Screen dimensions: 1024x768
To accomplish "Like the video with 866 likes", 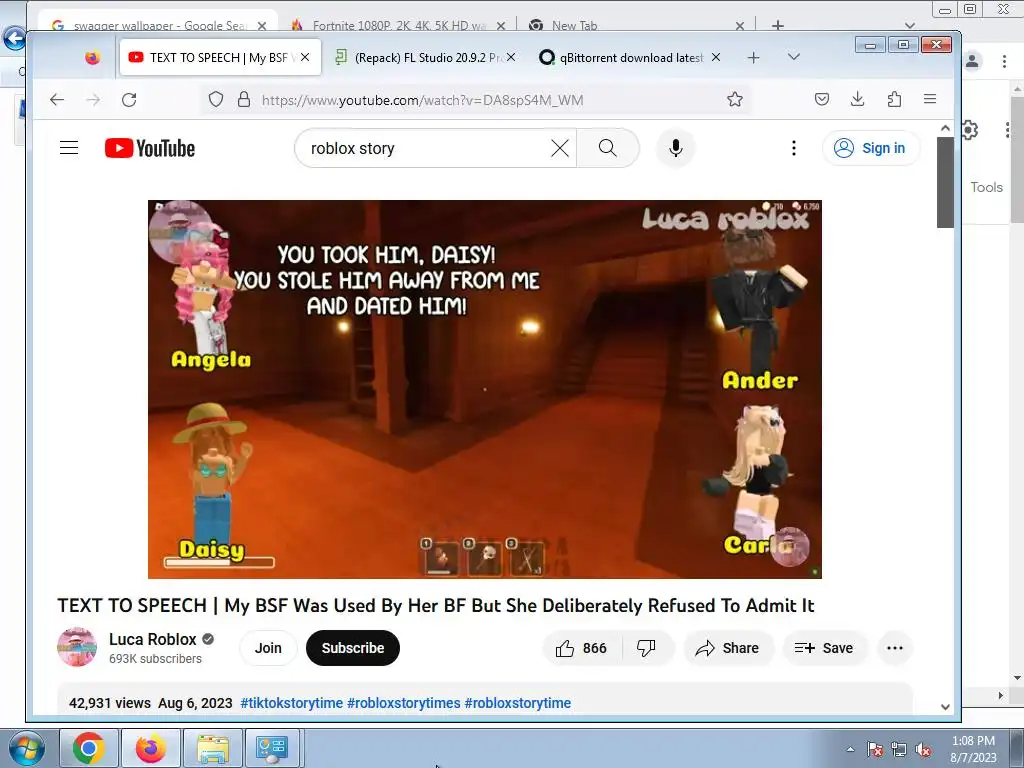I will (x=582, y=648).
